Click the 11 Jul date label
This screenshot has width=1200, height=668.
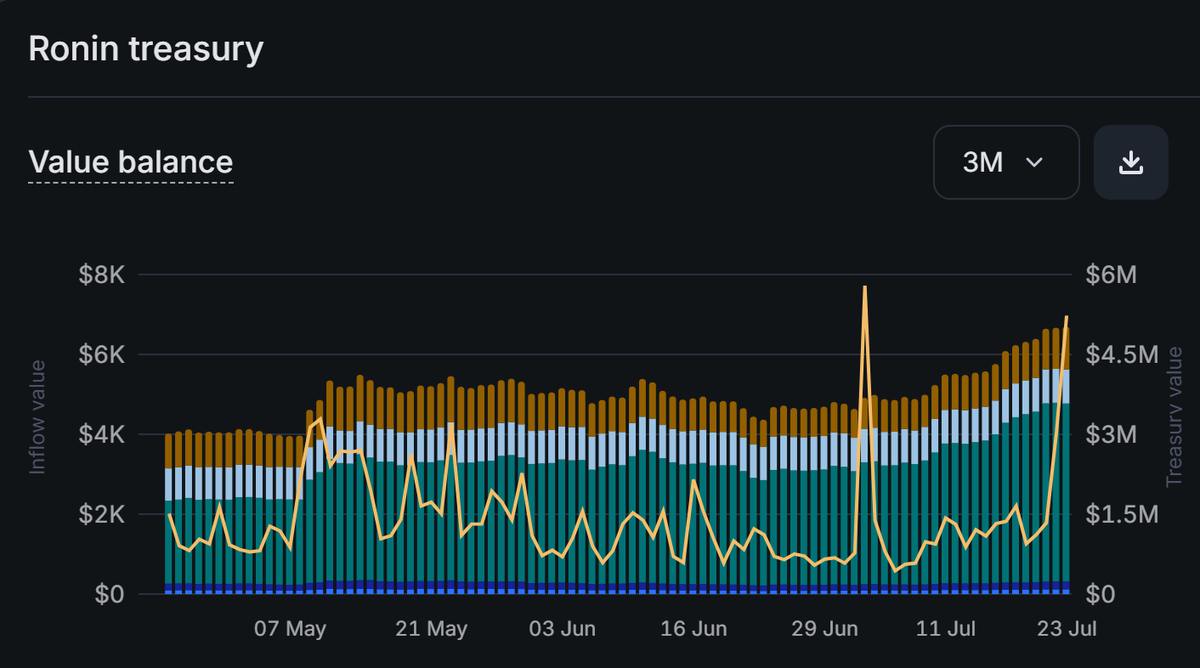click(946, 629)
